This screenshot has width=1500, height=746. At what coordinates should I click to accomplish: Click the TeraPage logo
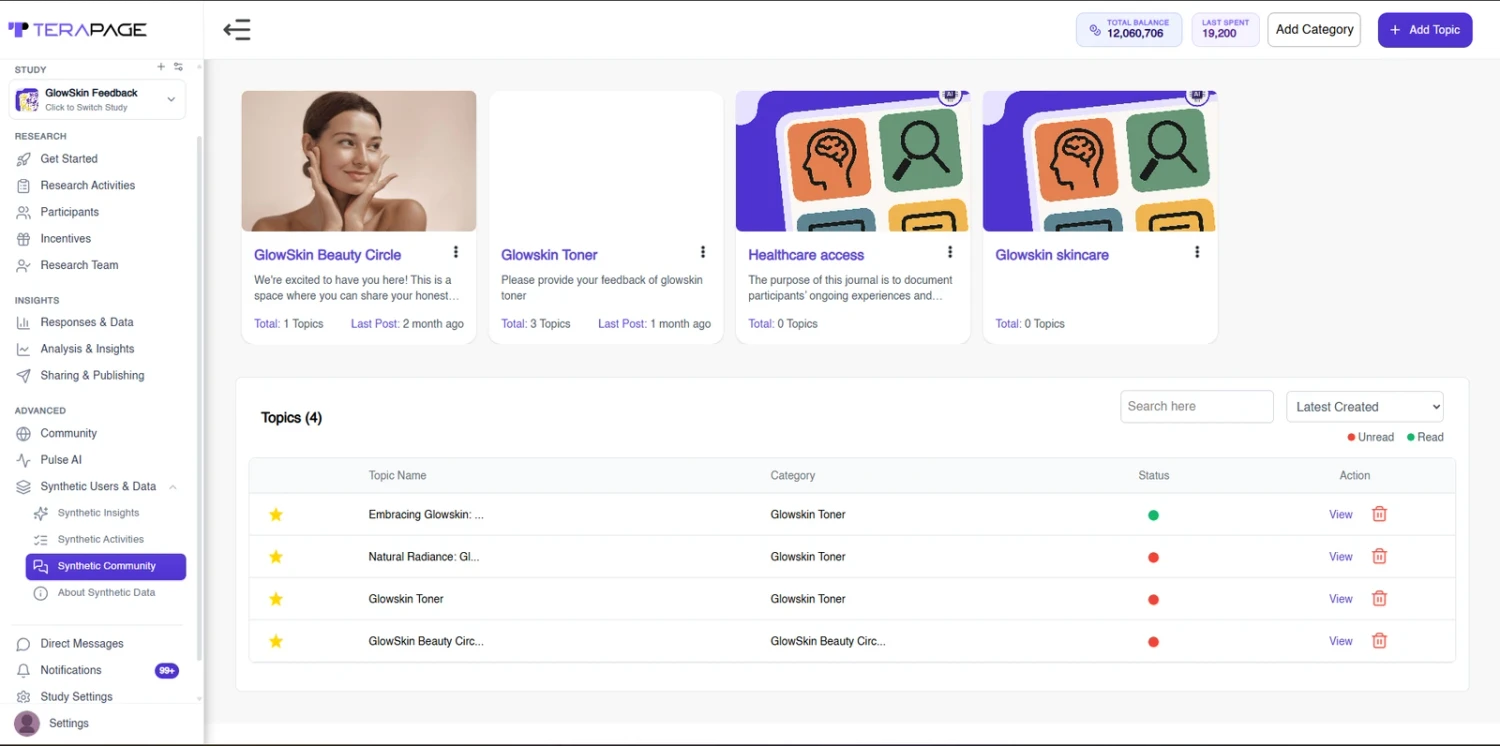point(77,30)
